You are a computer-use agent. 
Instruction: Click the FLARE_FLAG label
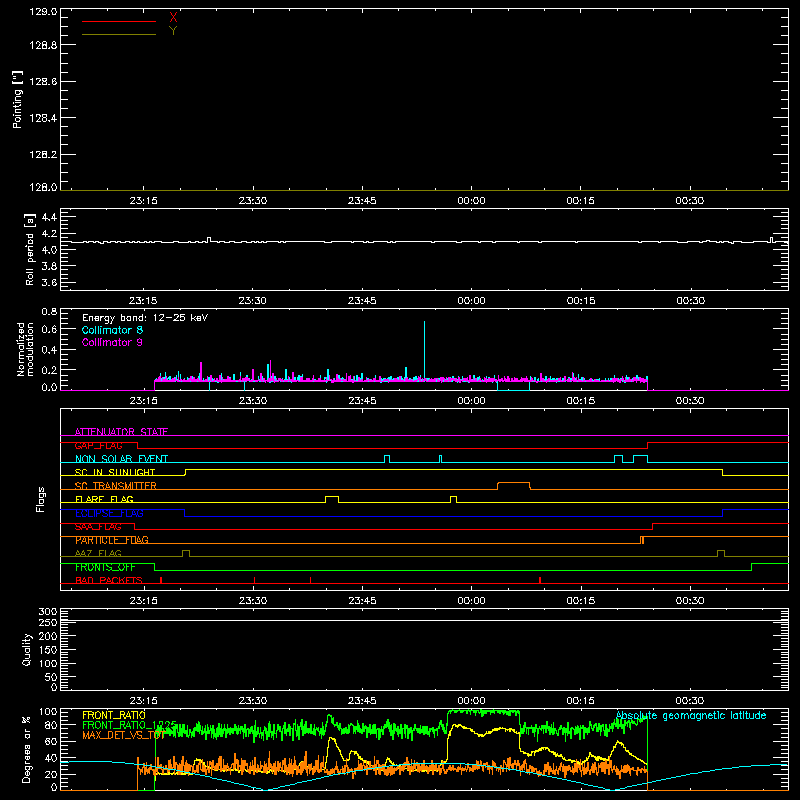pyautogui.click(x=104, y=499)
